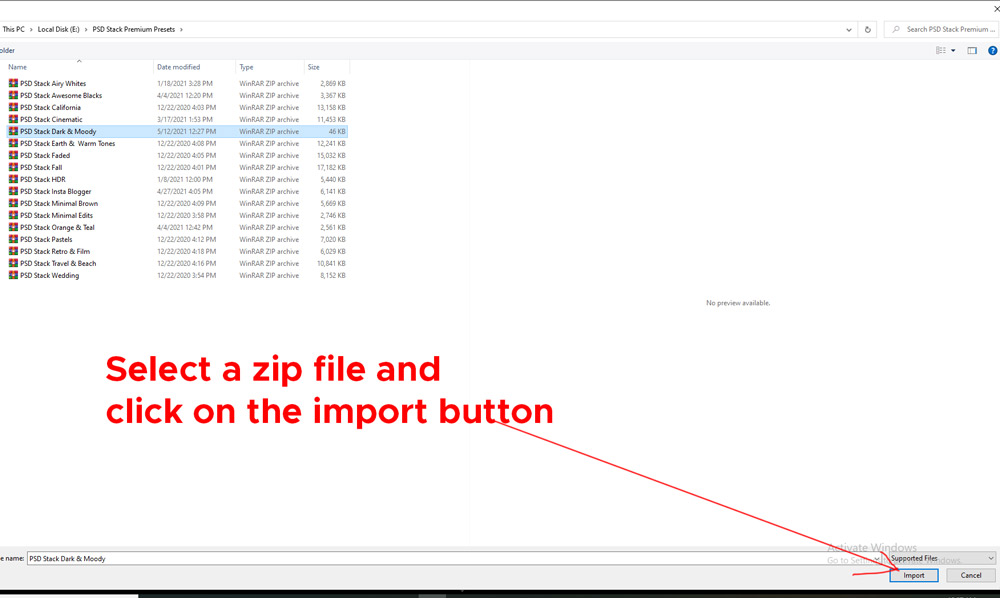Click WinRAR icon of PSD Stack Travel & Beach
The height and width of the screenshot is (598, 1000).
tap(13, 263)
